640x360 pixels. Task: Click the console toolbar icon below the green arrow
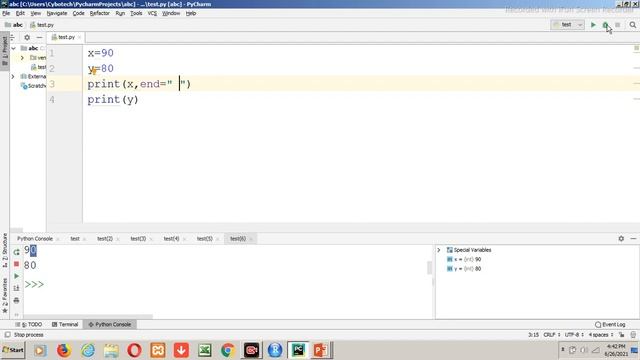(x=16, y=288)
